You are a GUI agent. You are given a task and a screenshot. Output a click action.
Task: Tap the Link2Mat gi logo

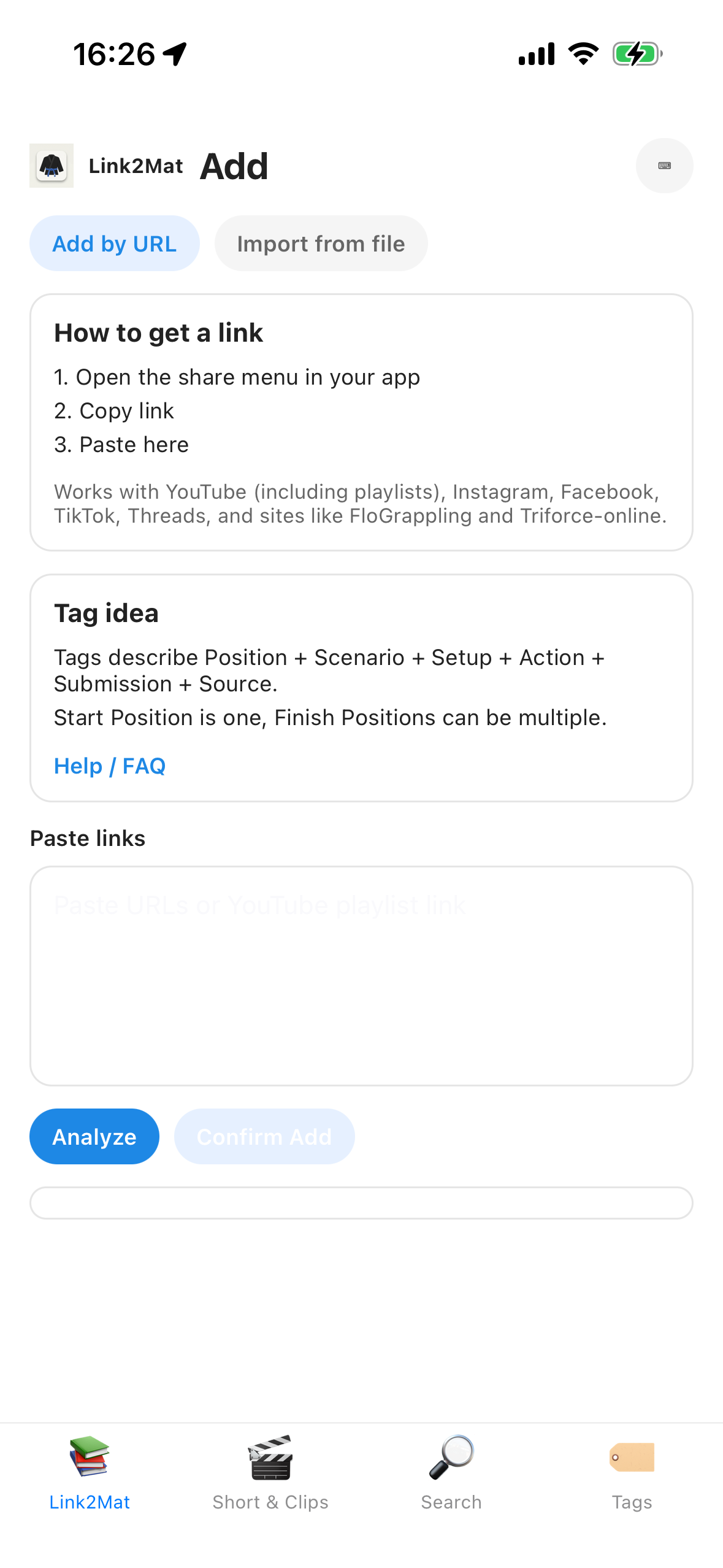pyautogui.click(x=52, y=166)
